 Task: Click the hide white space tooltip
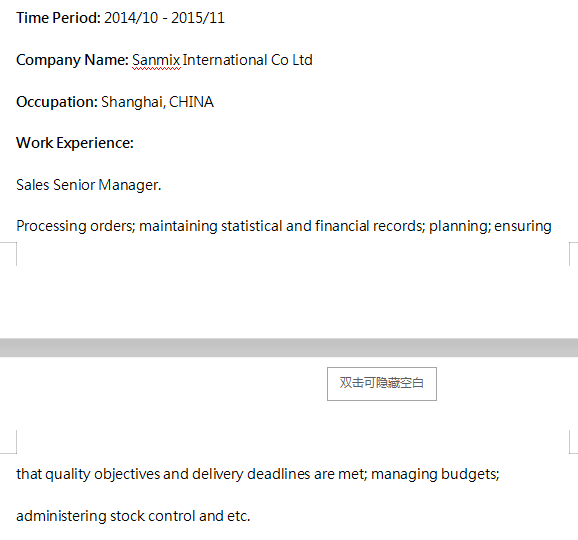coord(382,384)
